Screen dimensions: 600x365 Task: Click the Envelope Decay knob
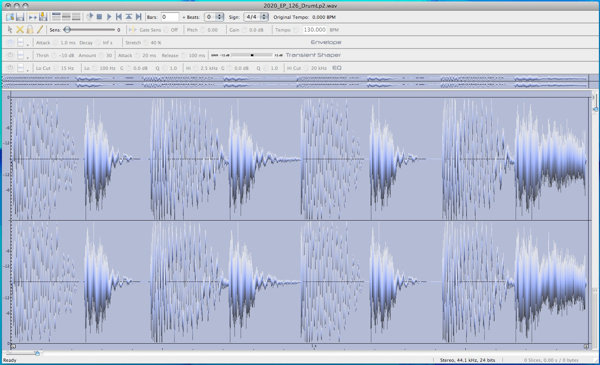98,42
